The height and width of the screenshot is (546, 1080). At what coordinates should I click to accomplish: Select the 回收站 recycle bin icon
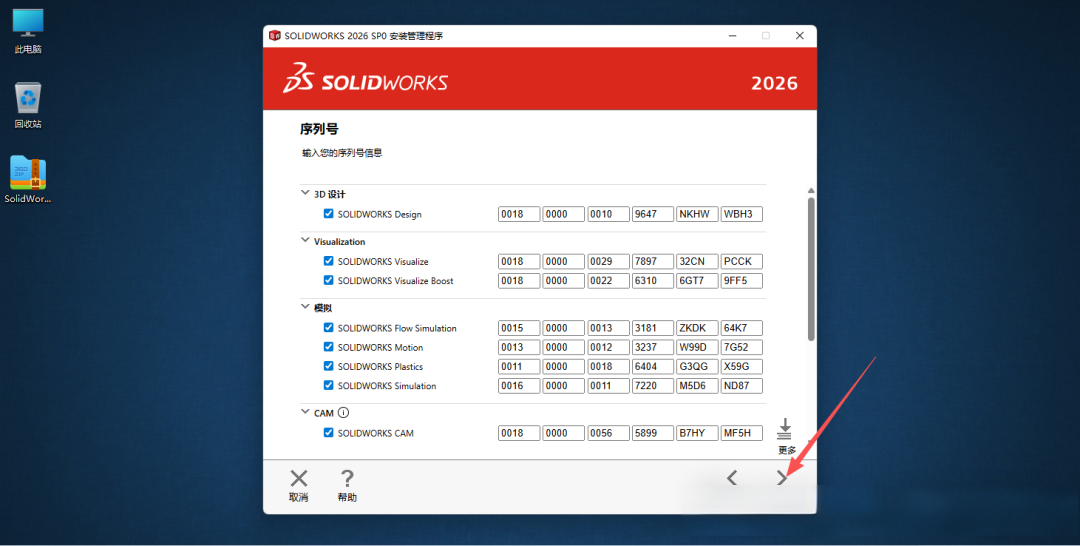[28, 105]
